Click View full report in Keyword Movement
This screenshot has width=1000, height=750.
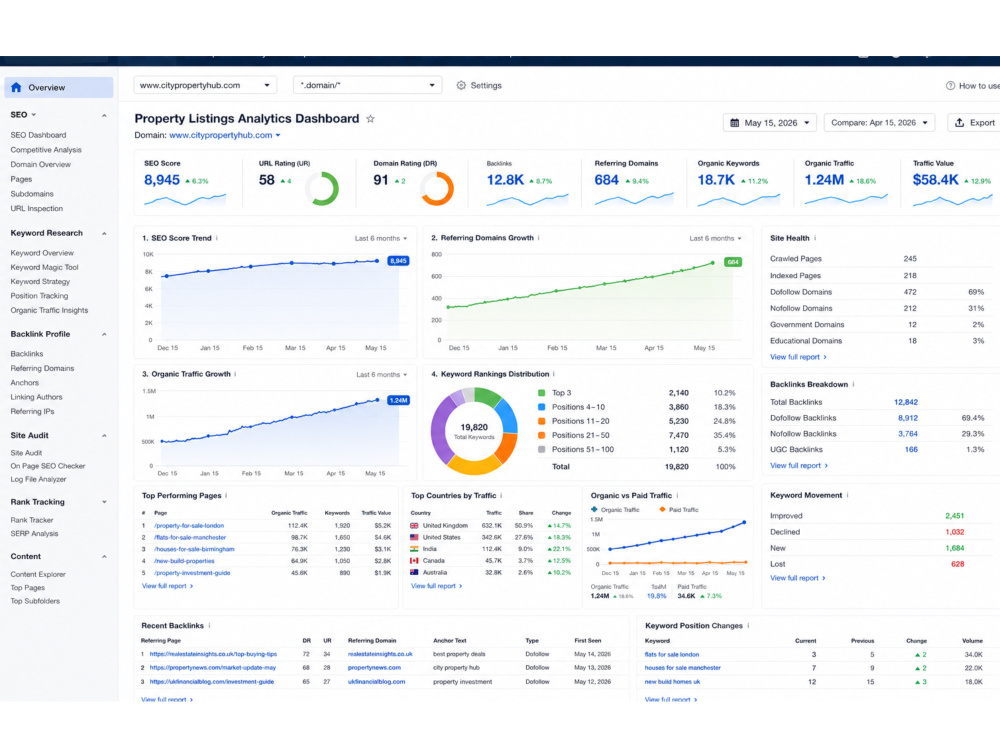click(x=797, y=578)
